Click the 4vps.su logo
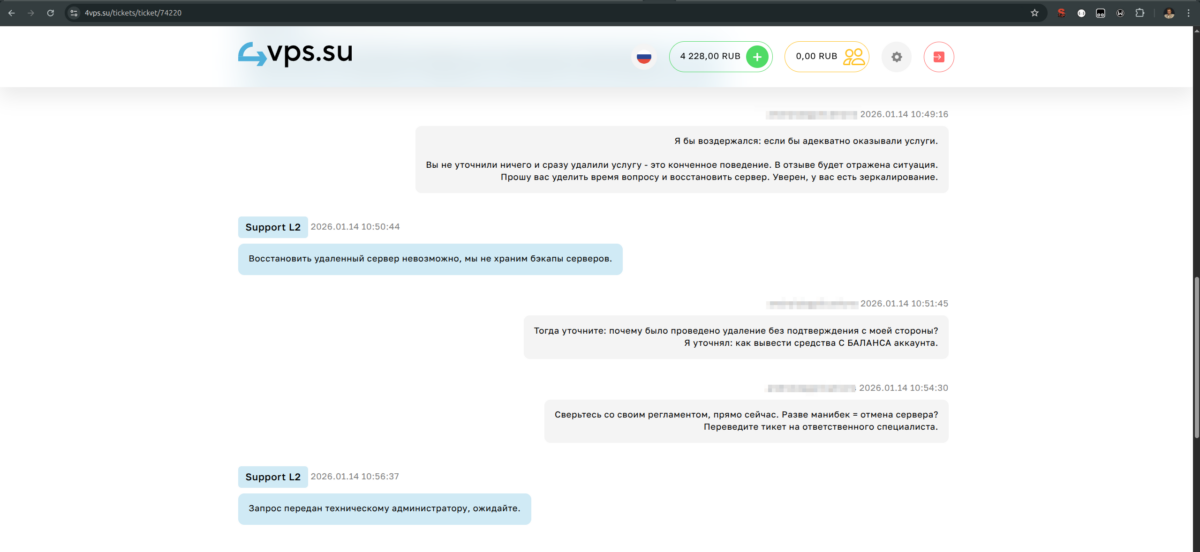This screenshot has width=1200, height=552. coord(295,52)
